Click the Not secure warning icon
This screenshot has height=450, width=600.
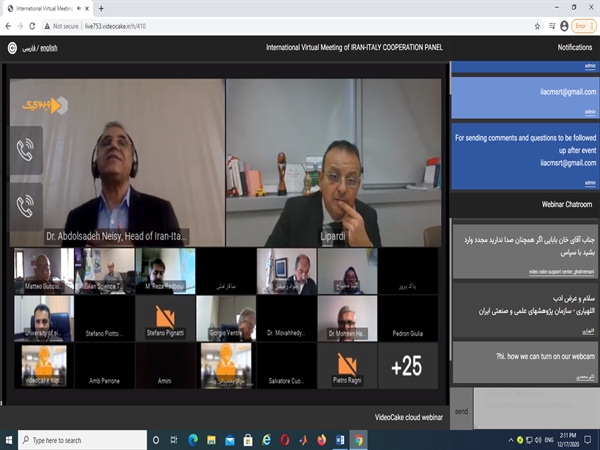tap(47, 26)
